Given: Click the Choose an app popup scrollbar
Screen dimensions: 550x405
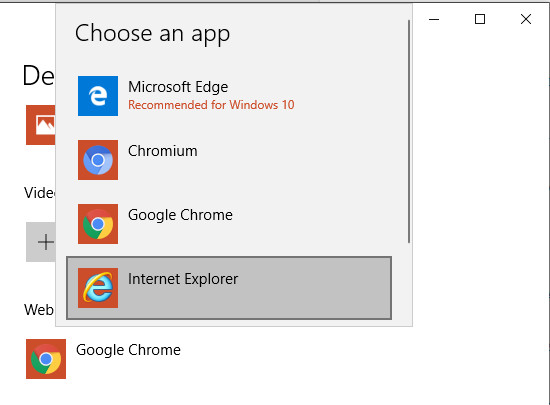Looking at the screenshot, I should coord(409,131).
